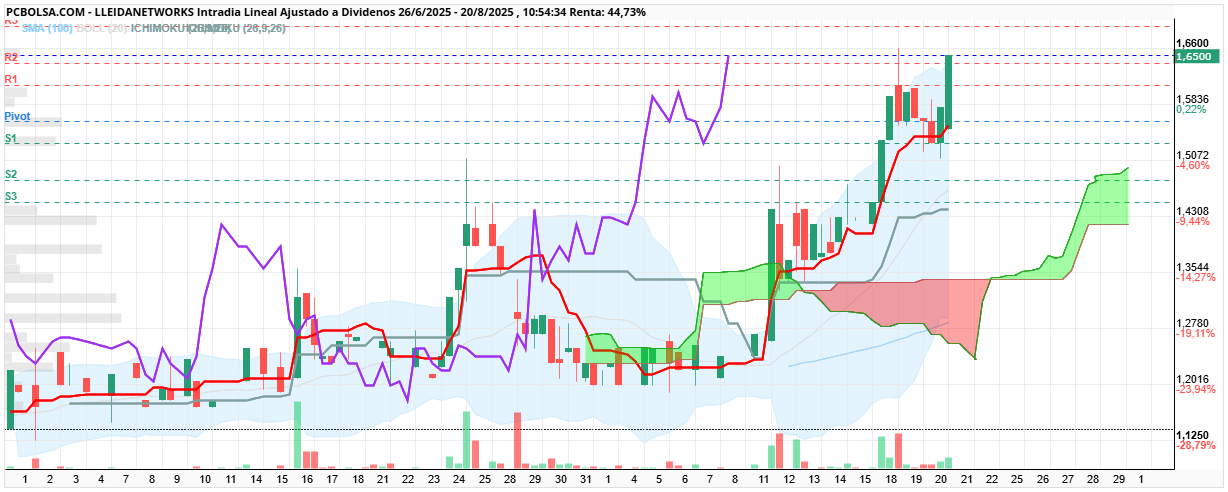The image size is (1228, 492).
Task: Click the -9,44% change value
Action: click(1194, 222)
